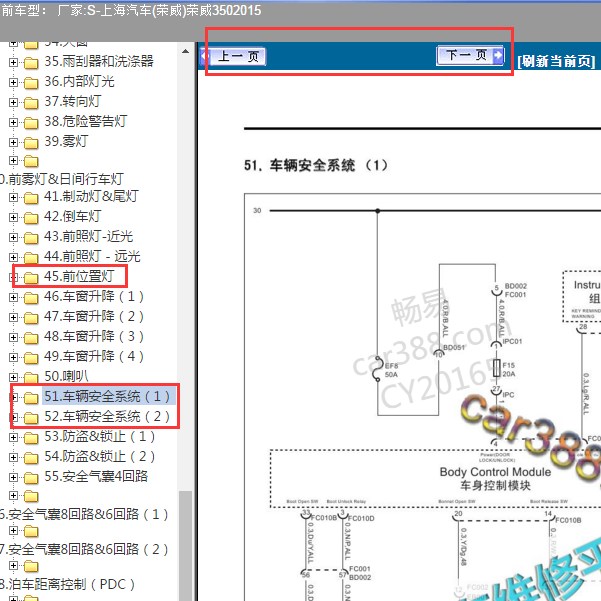Select 安全气囊8回路&6回路（1）entry
The height and width of the screenshot is (601, 601).
tap(84, 514)
